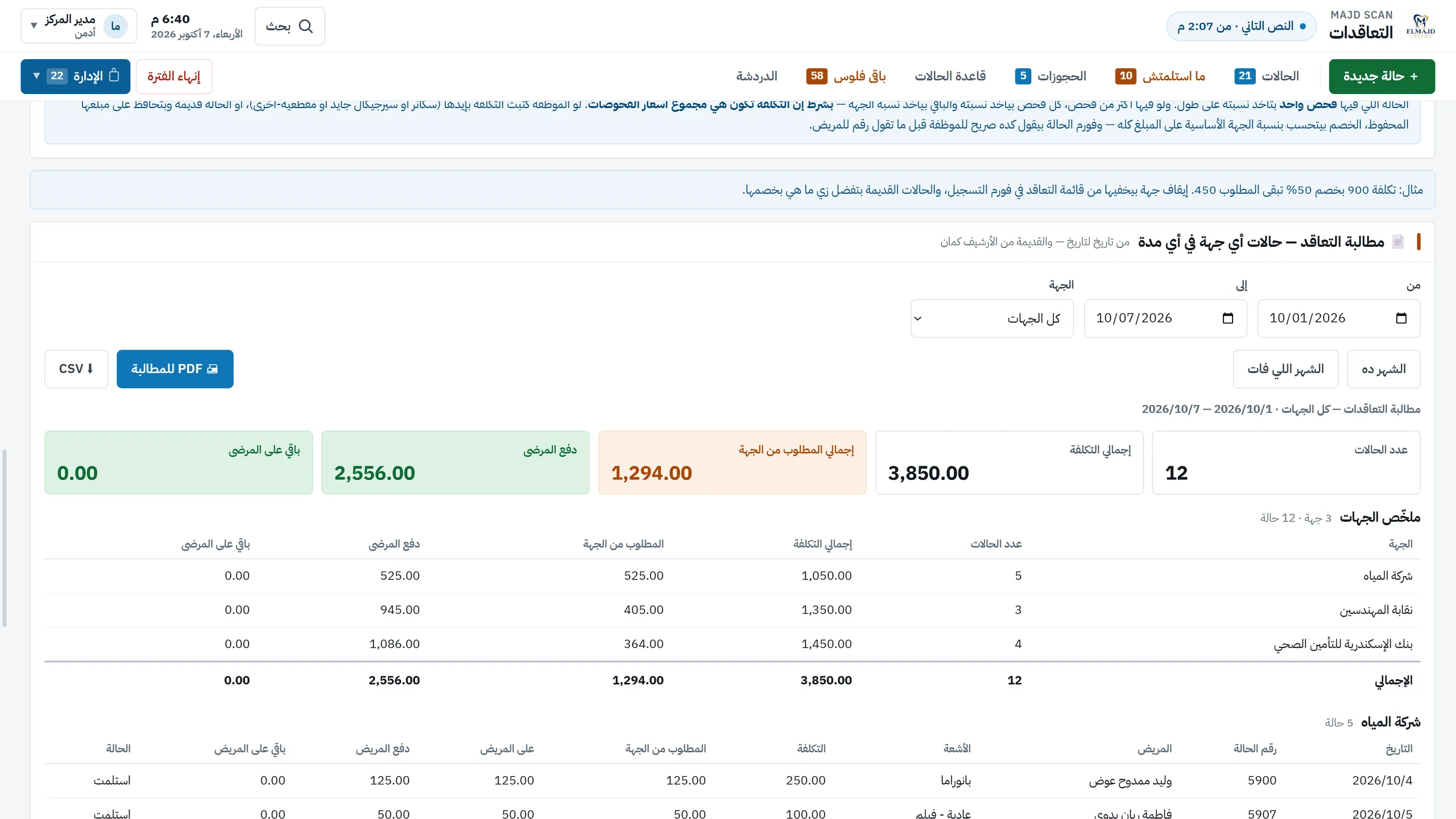Apply the الشهر اللي فات quick filter

[1285, 369]
